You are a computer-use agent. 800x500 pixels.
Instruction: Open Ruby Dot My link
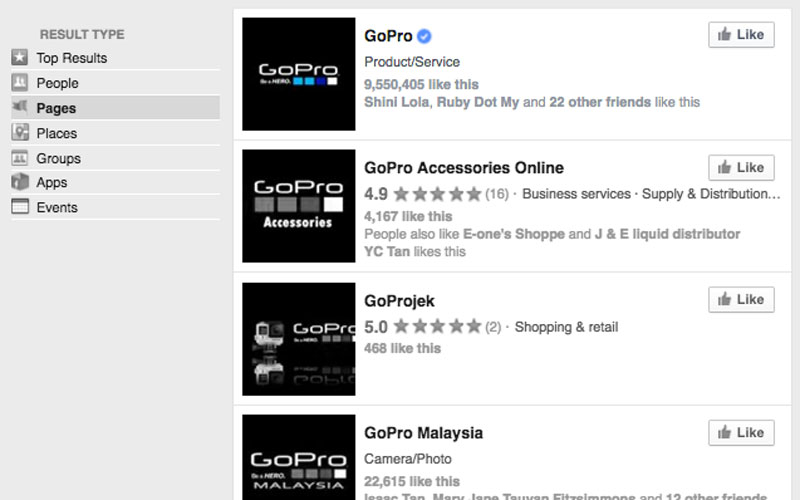pos(478,102)
